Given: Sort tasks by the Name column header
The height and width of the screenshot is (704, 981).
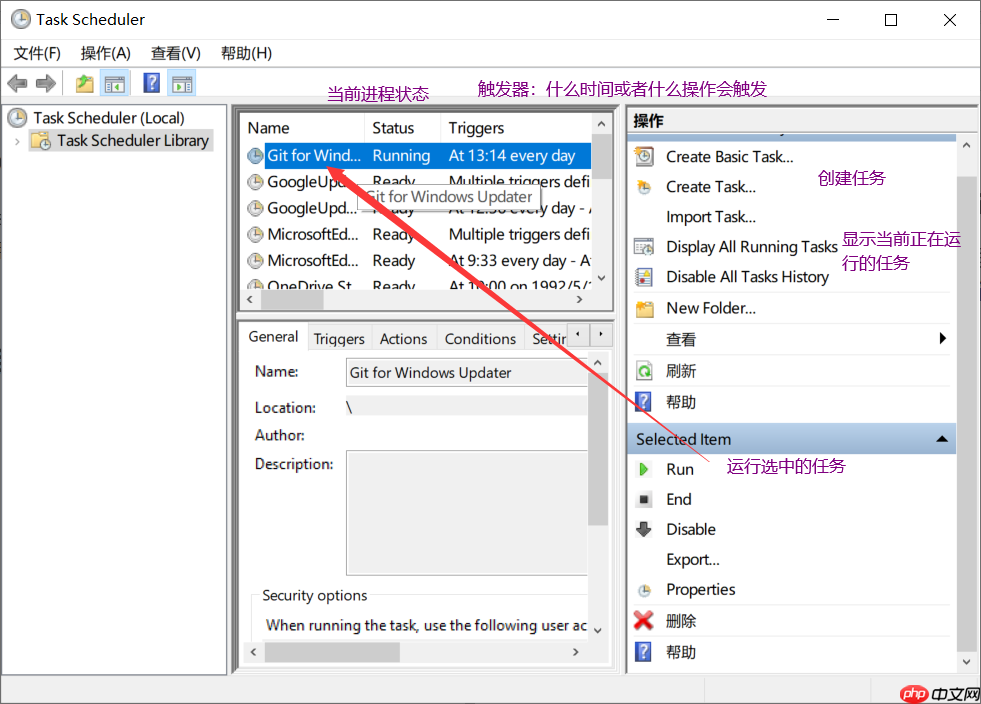Looking at the screenshot, I should (303, 128).
